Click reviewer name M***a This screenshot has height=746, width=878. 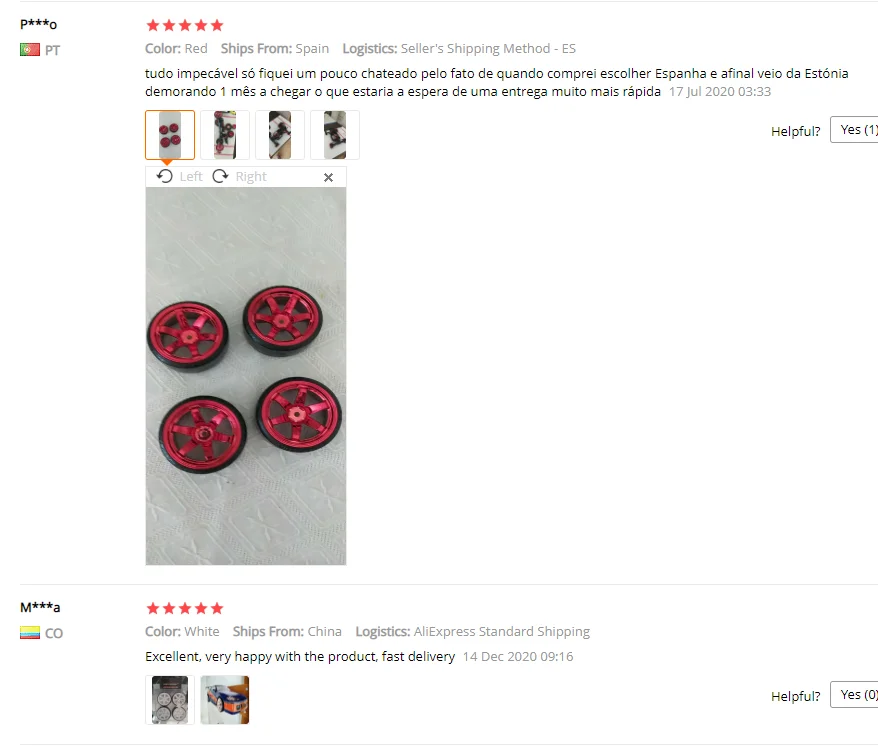40,607
